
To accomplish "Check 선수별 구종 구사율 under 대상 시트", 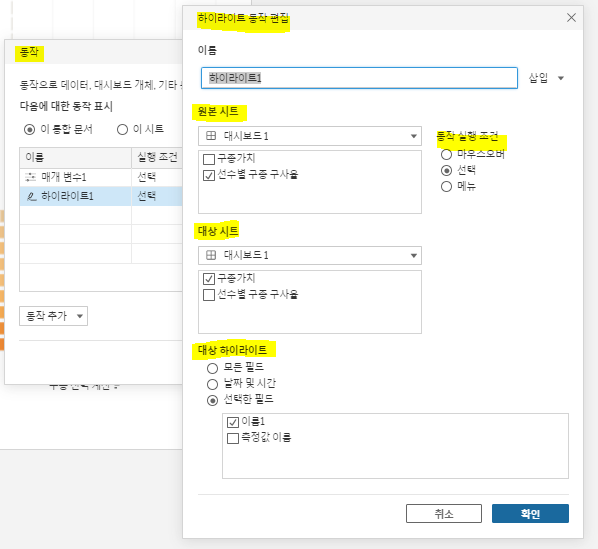I will click(x=209, y=295).
